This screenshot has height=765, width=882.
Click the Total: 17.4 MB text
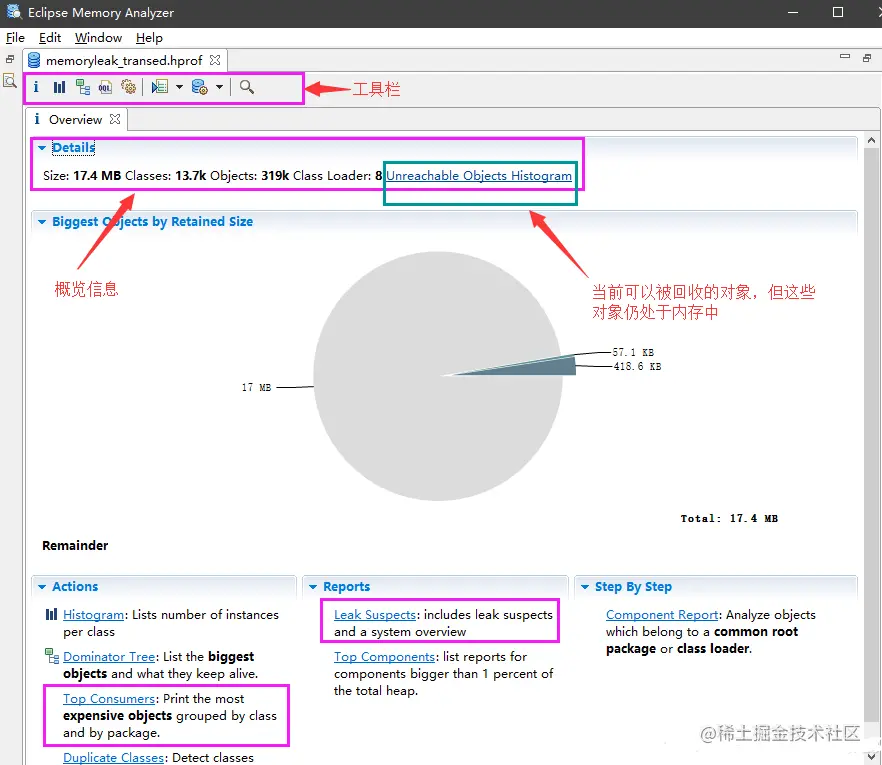tap(729, 518)
